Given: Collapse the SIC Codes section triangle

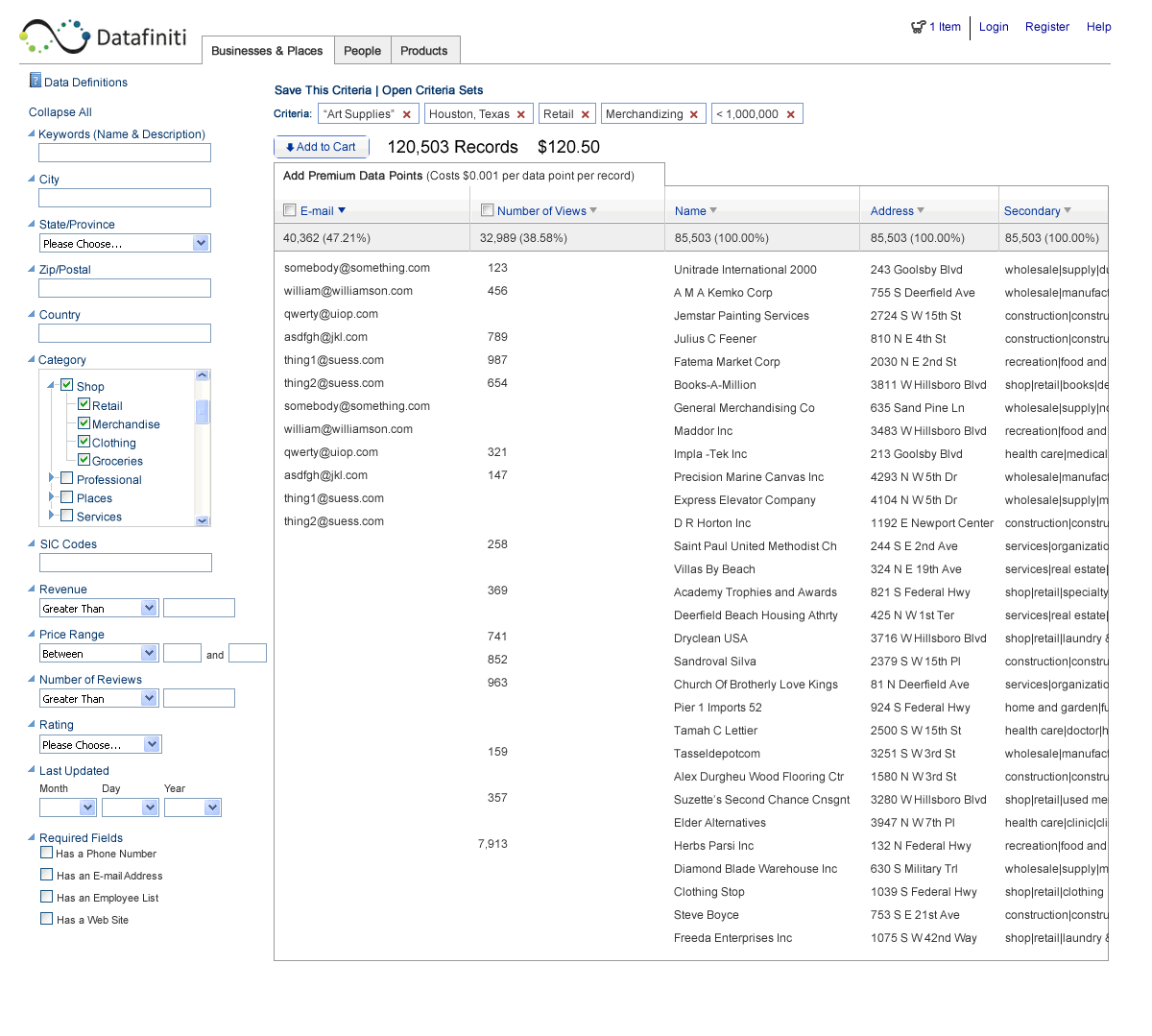Looking at the screenshot, I should 32,543.
